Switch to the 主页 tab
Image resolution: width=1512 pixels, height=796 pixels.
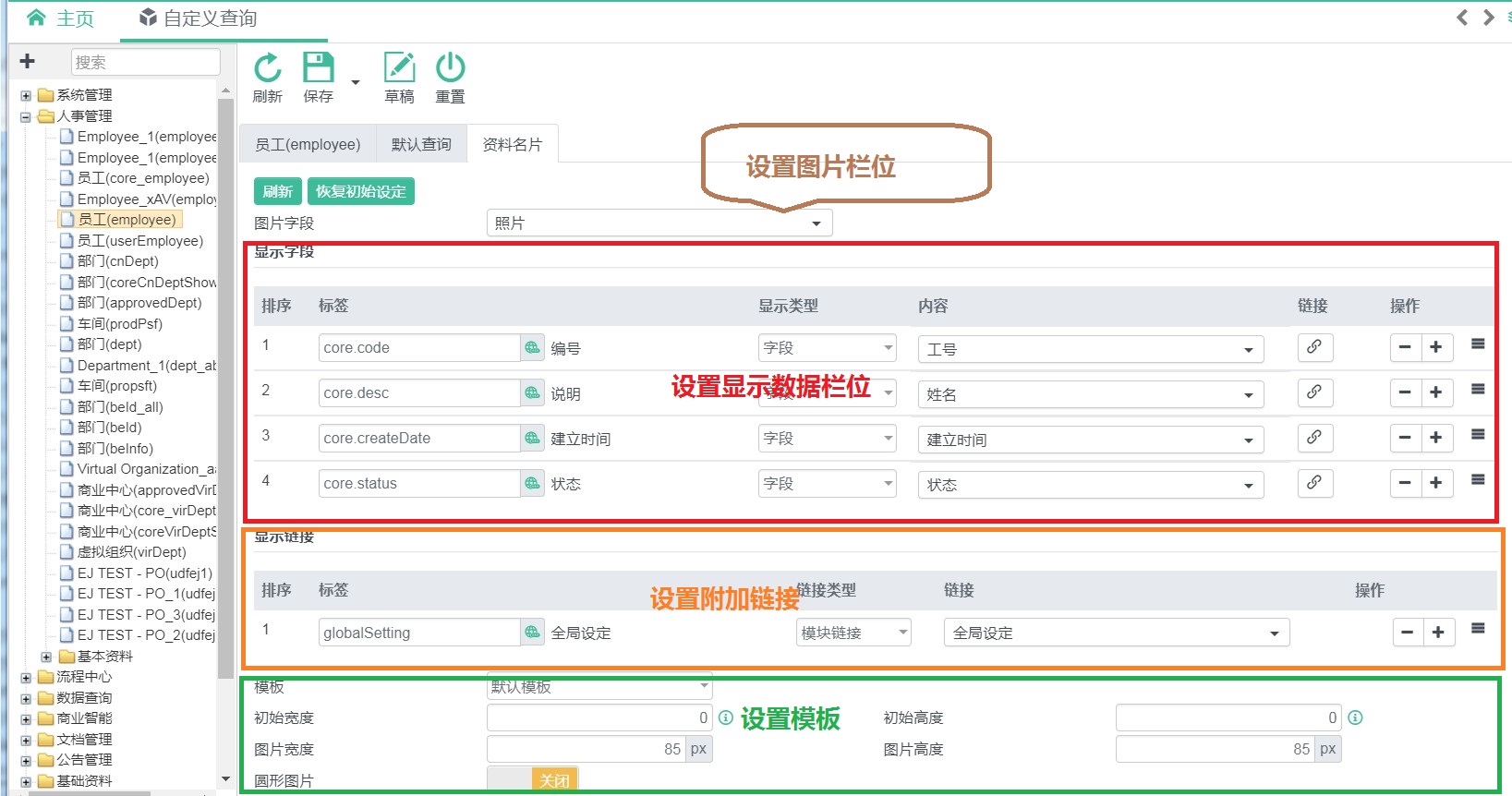click(x=61, y=18)
